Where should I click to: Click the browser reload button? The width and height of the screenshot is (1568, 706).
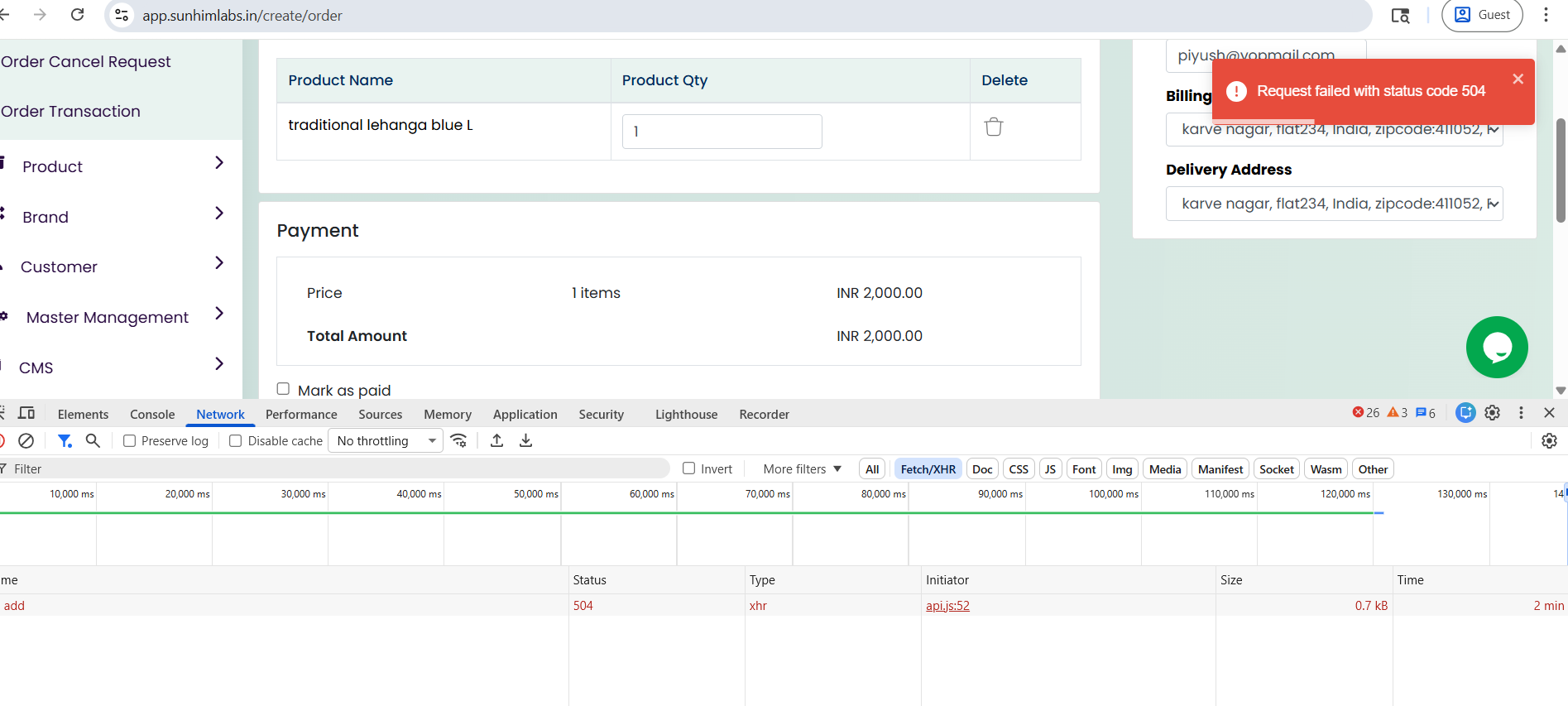[x=77, y=15]
